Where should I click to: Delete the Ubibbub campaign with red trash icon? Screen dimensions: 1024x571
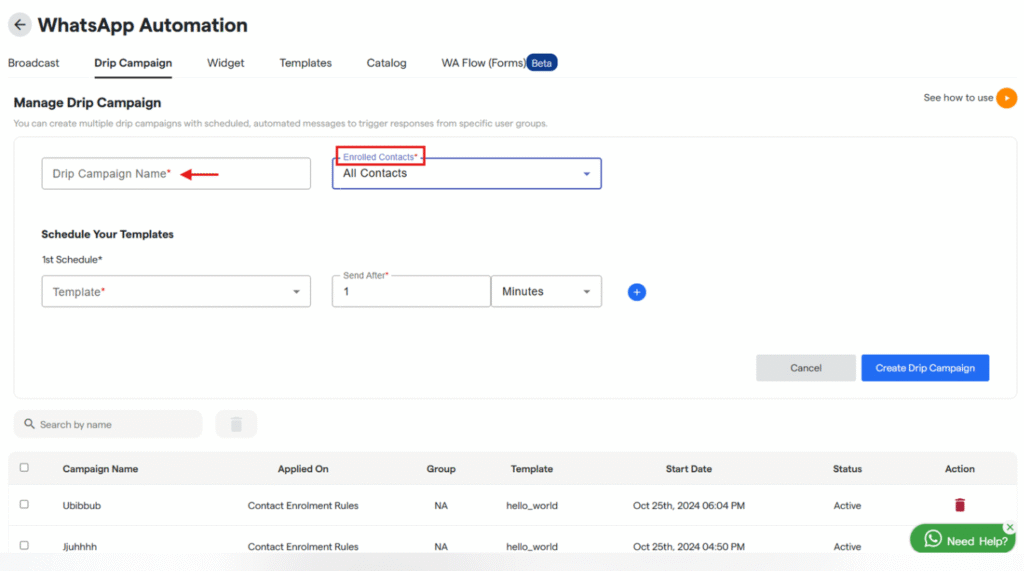[x=960, y=505]
